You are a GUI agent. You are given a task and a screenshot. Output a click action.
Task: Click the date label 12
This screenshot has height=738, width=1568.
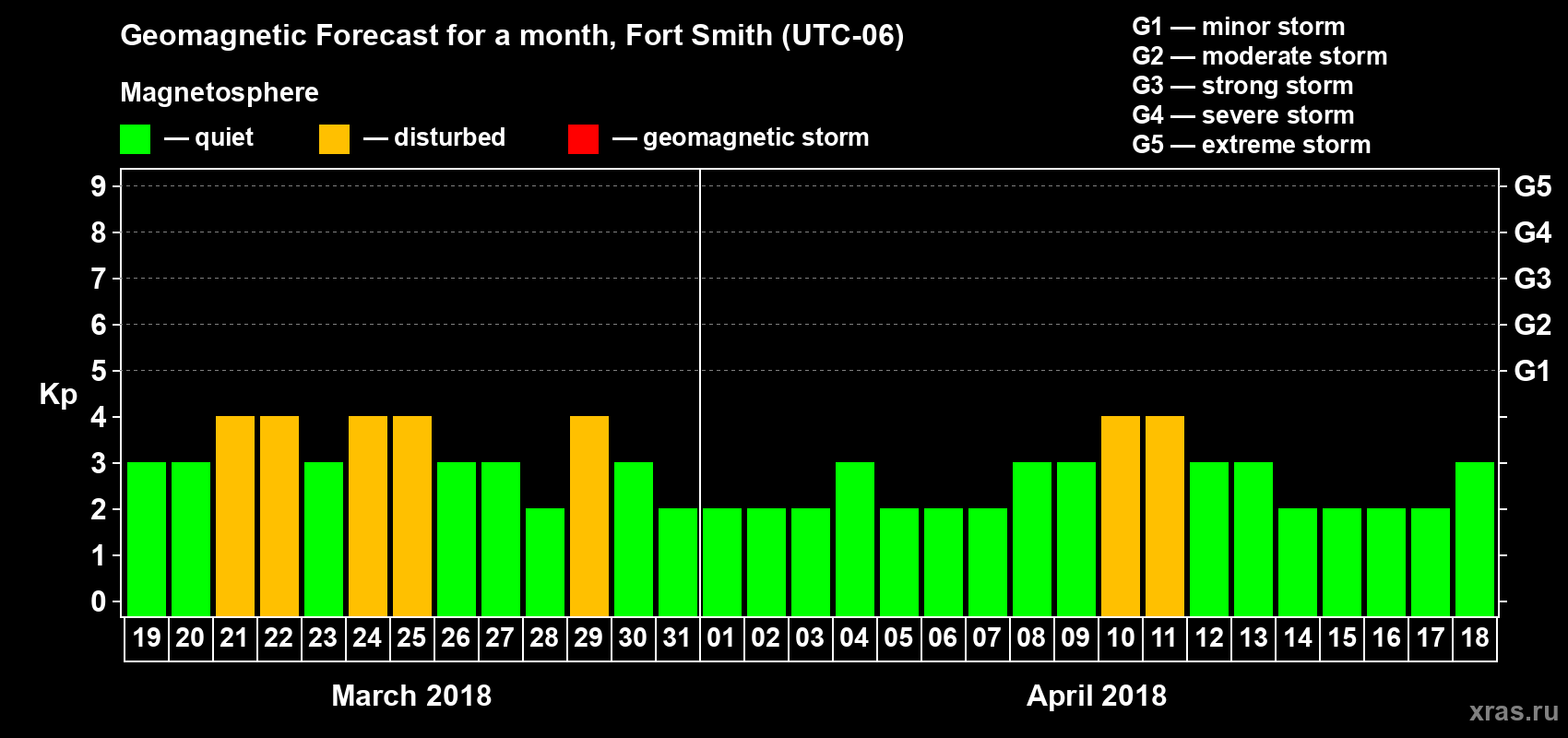pyautogui.click(x=1209, y=637)
